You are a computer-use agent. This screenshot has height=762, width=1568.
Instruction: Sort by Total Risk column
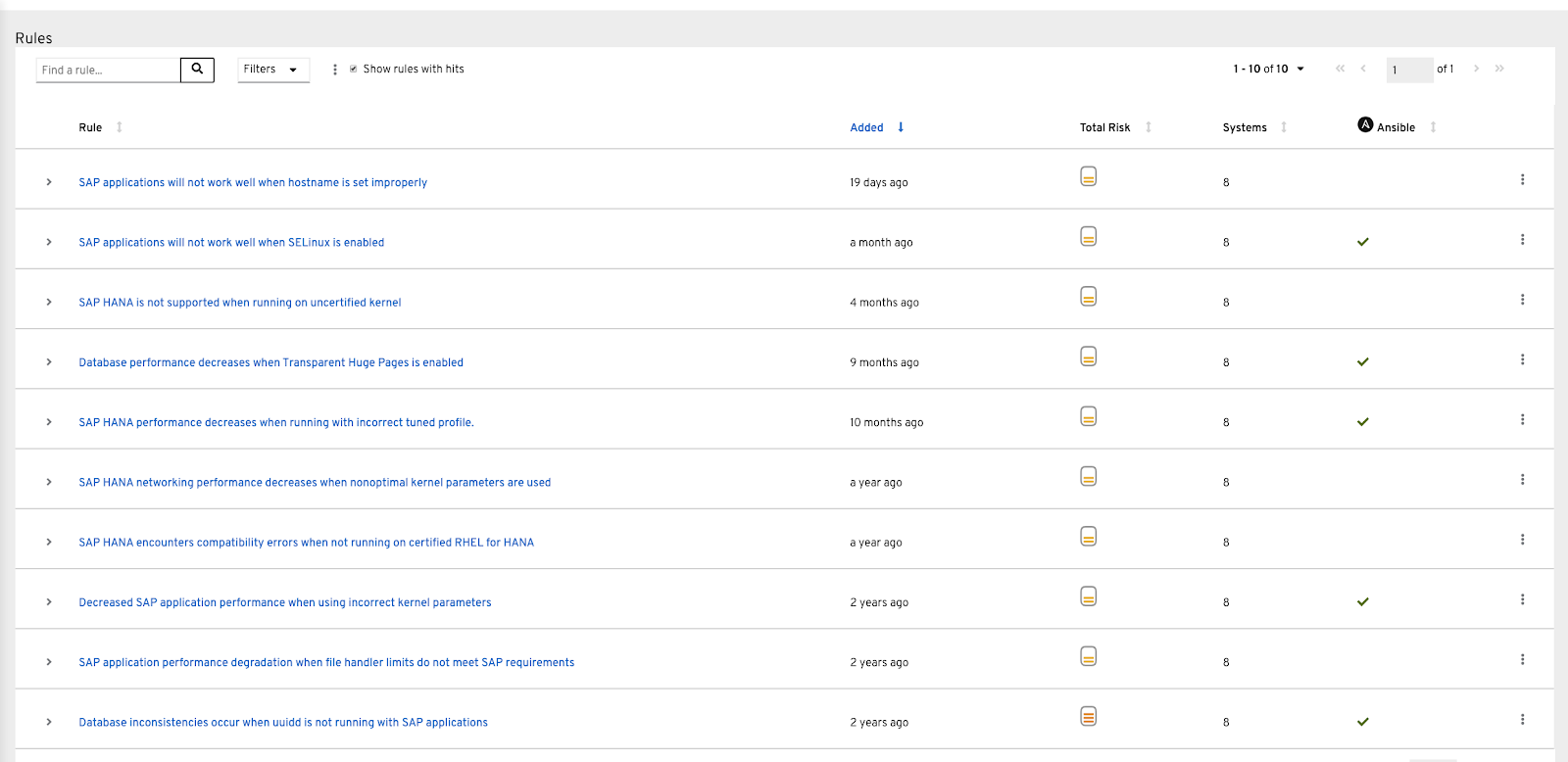(1105, 128)
